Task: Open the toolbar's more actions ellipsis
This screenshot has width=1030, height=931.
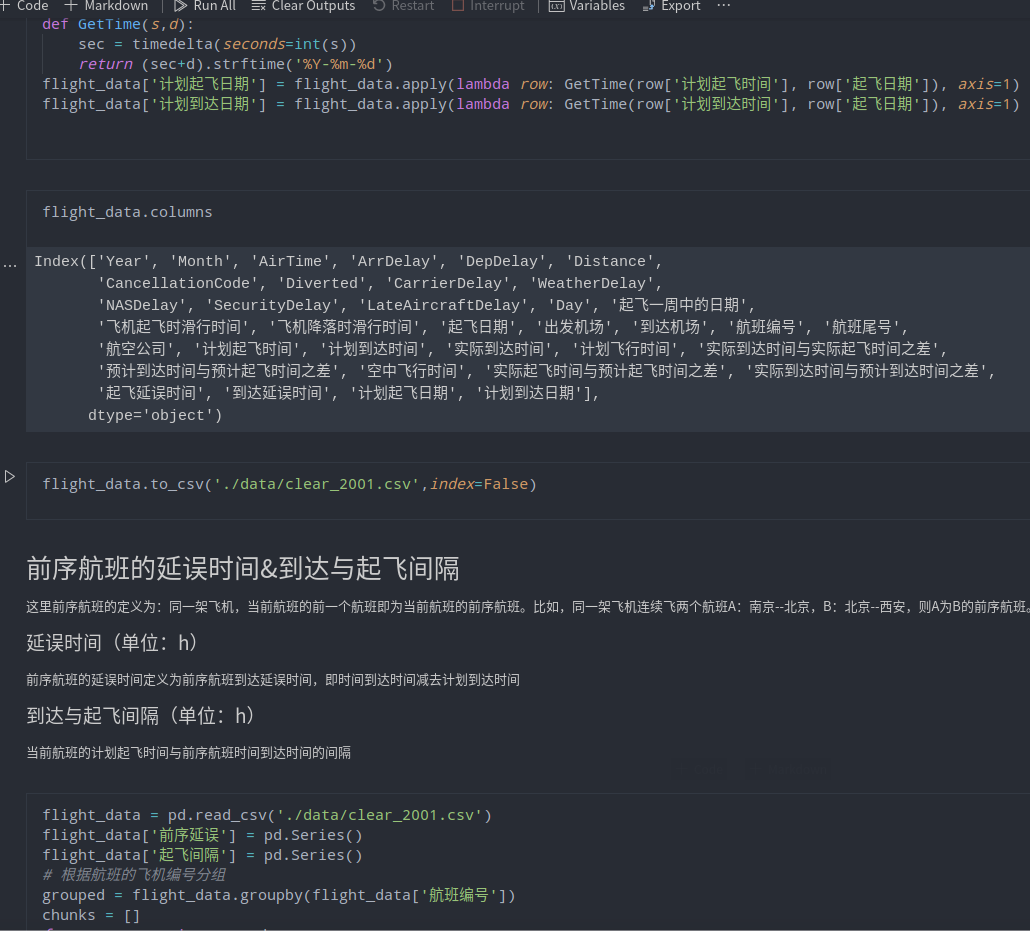Action: click(x=723, y=6)
